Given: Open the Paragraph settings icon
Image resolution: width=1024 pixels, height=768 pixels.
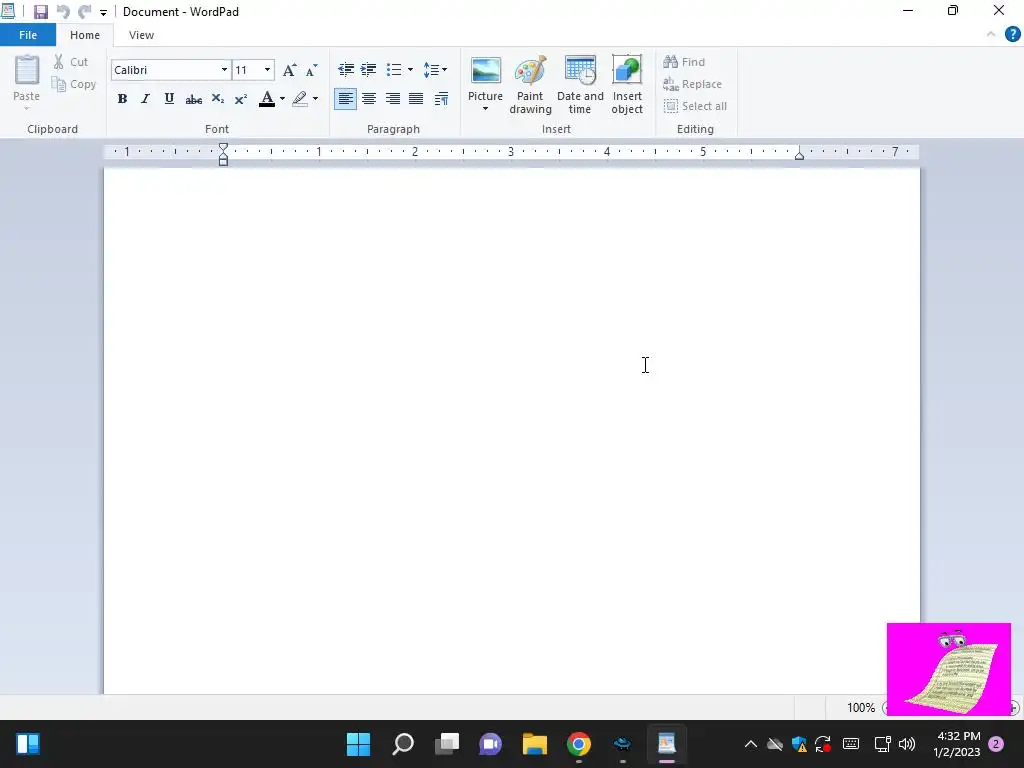Looking at the screenshot, I should (x=441, y=99).
